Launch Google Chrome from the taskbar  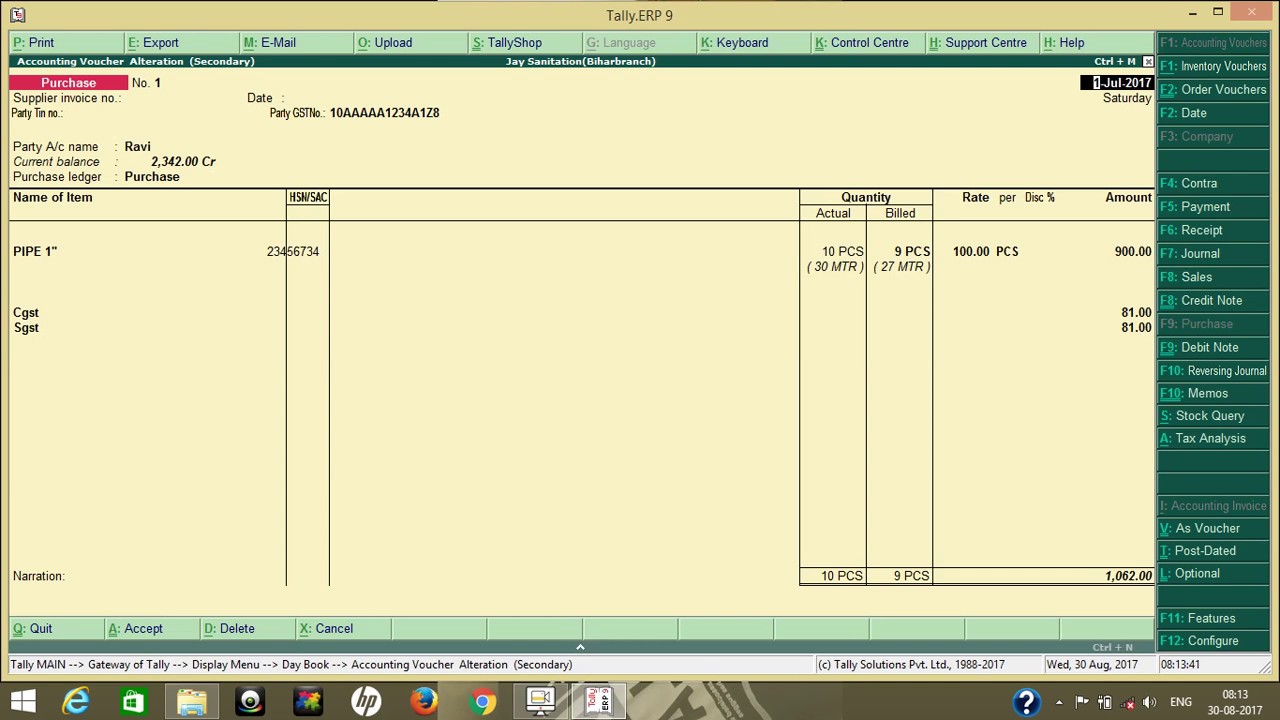(x=482, y=701)
